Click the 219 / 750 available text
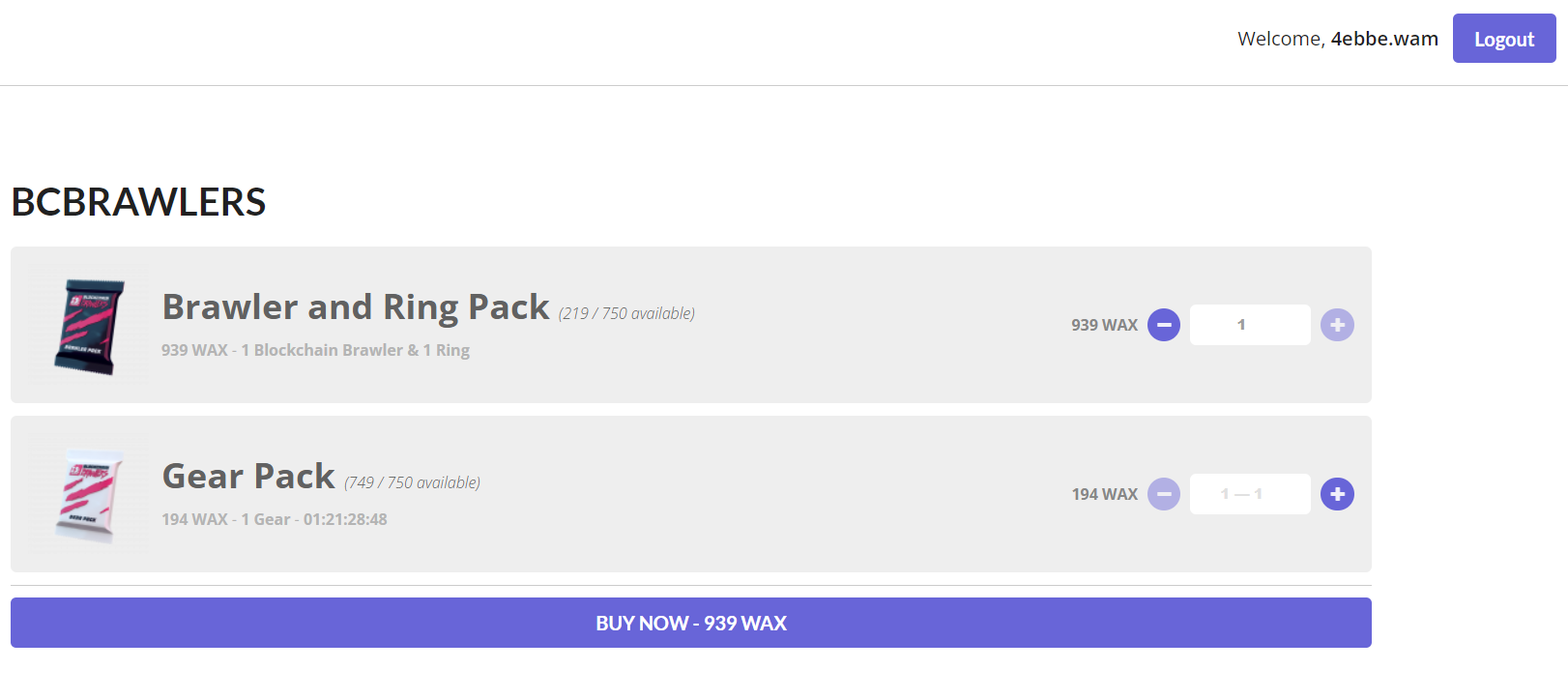 [626, 313]
